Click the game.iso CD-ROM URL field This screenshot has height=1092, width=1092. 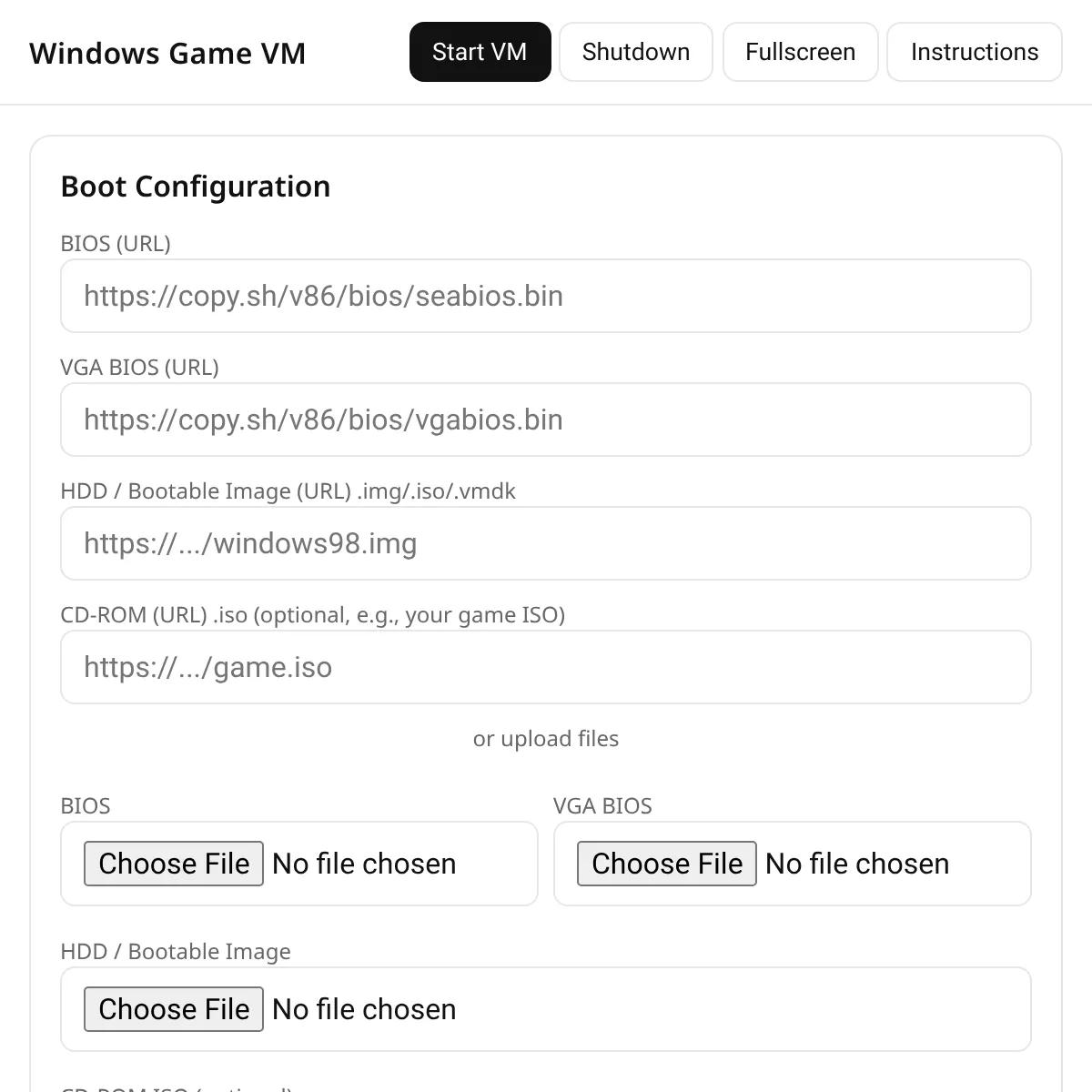(x=545, y=667)
